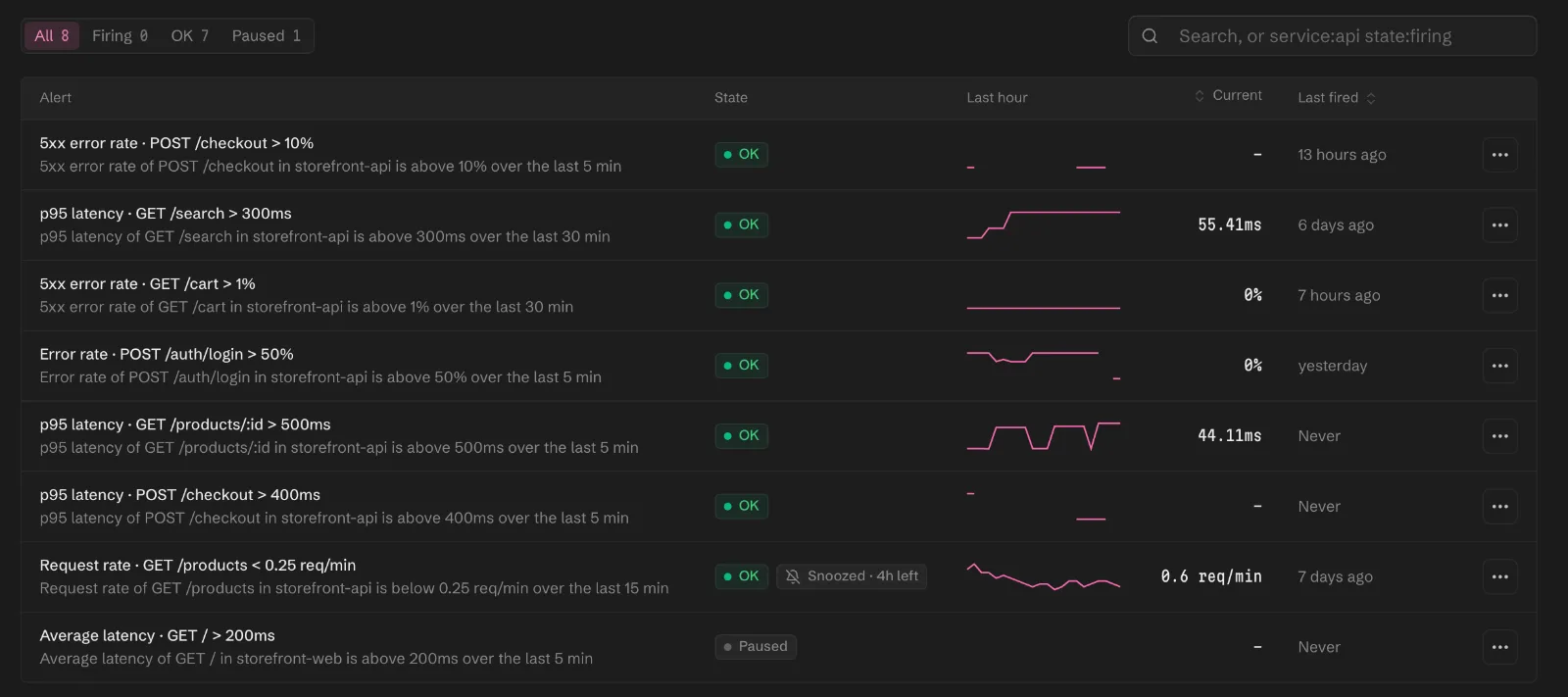Click sparkline chart for GET /products/:id latency
Image resolution: width=1568 pixels, height=697 pixels.
coord(1043,436)
